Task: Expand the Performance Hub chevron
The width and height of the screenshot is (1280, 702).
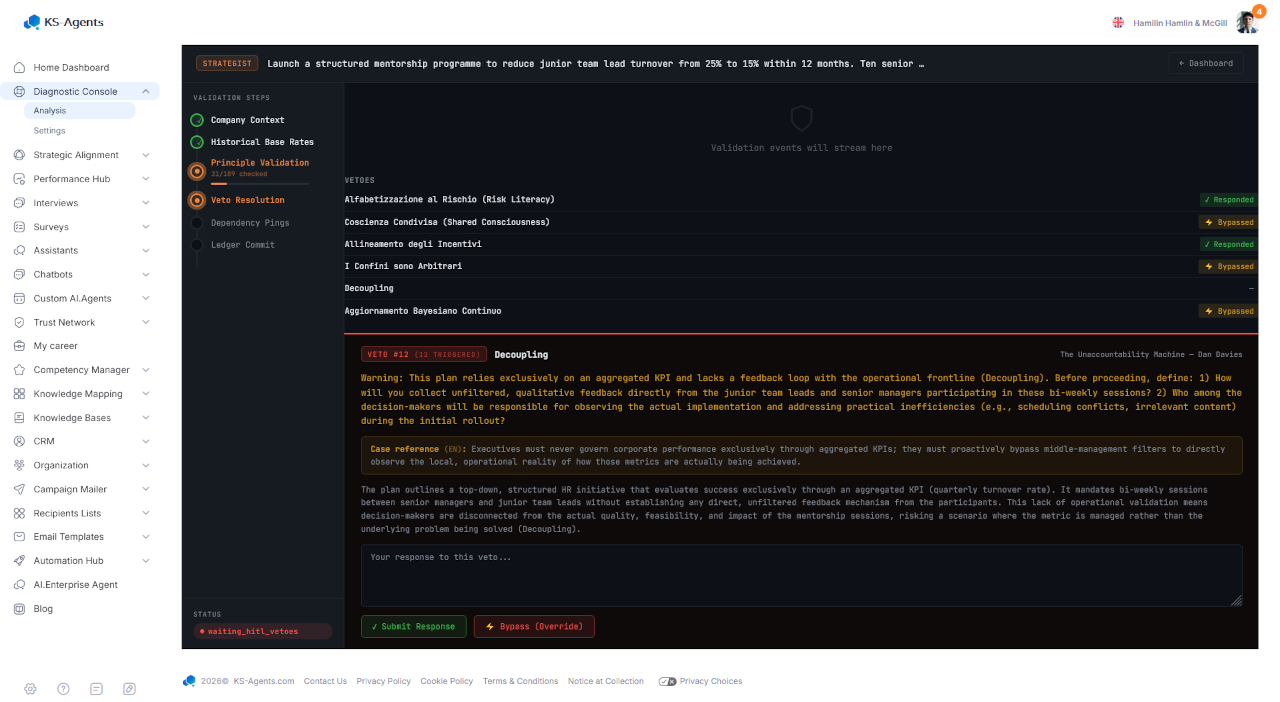Action: 146,179
